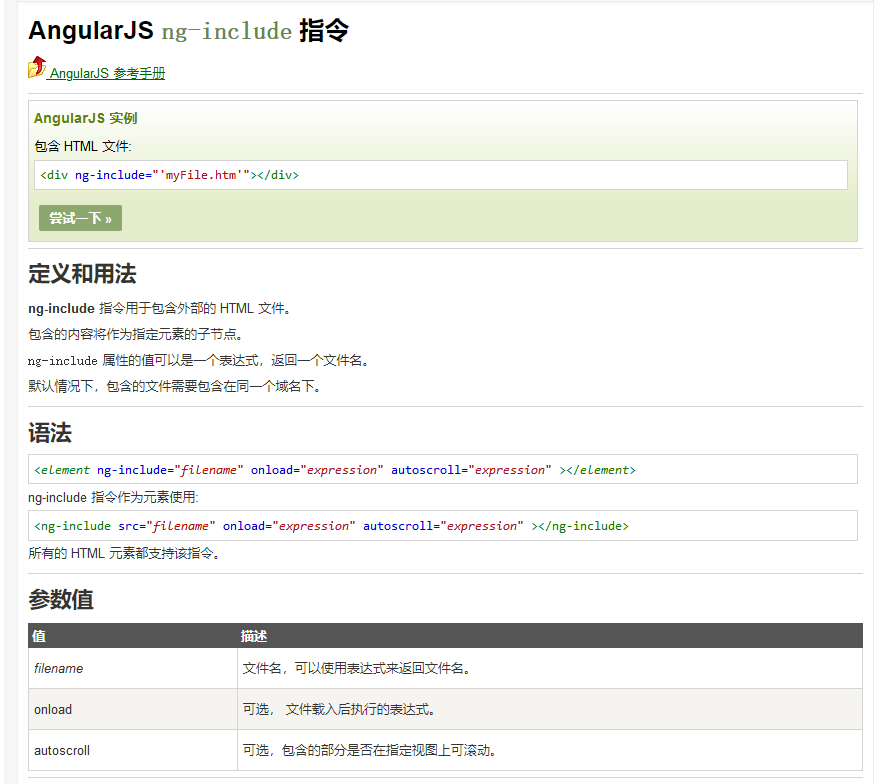Click the onload description cell

pos(340,709)
